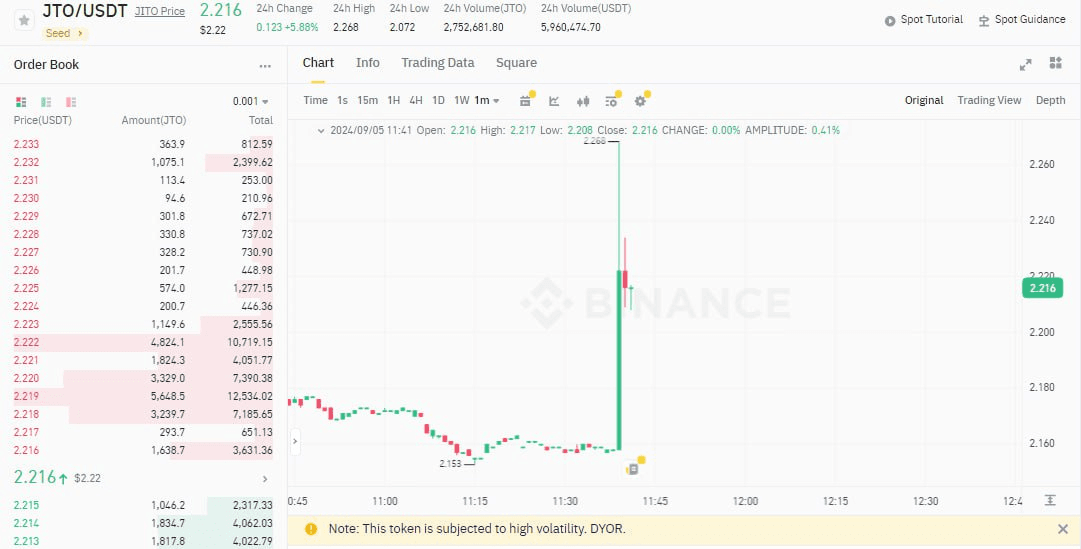Switch to the Original chart view
This screenshot has width=1081, height=549.
(924, 101)
